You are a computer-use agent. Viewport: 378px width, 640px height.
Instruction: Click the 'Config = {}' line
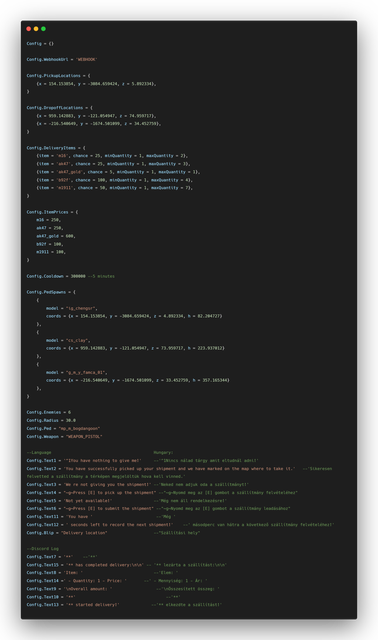click(x=40, y=43)
